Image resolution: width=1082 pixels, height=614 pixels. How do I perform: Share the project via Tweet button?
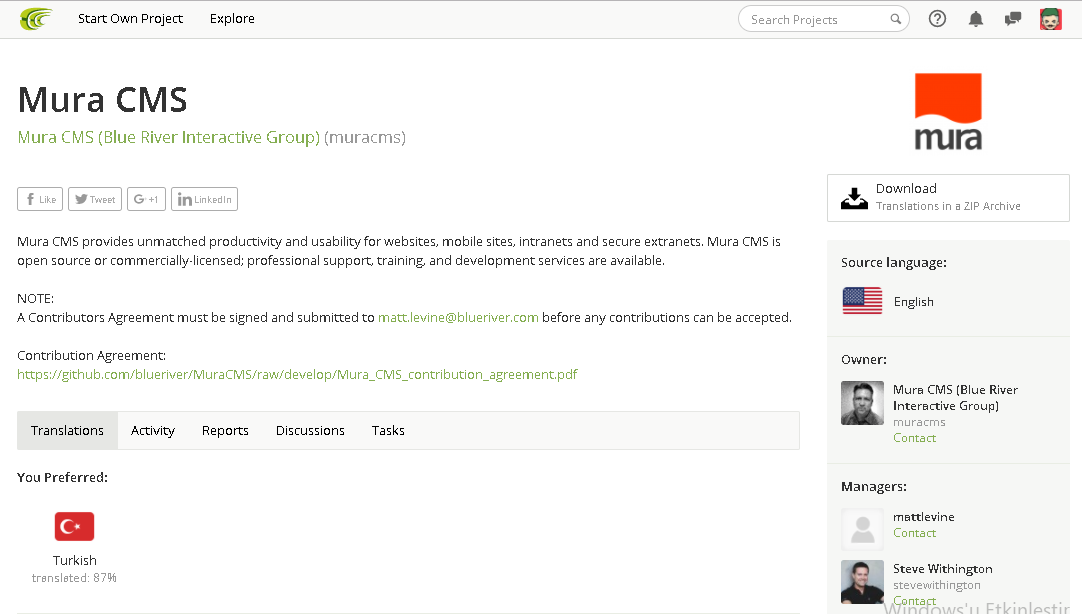click(x=95, y=199)
